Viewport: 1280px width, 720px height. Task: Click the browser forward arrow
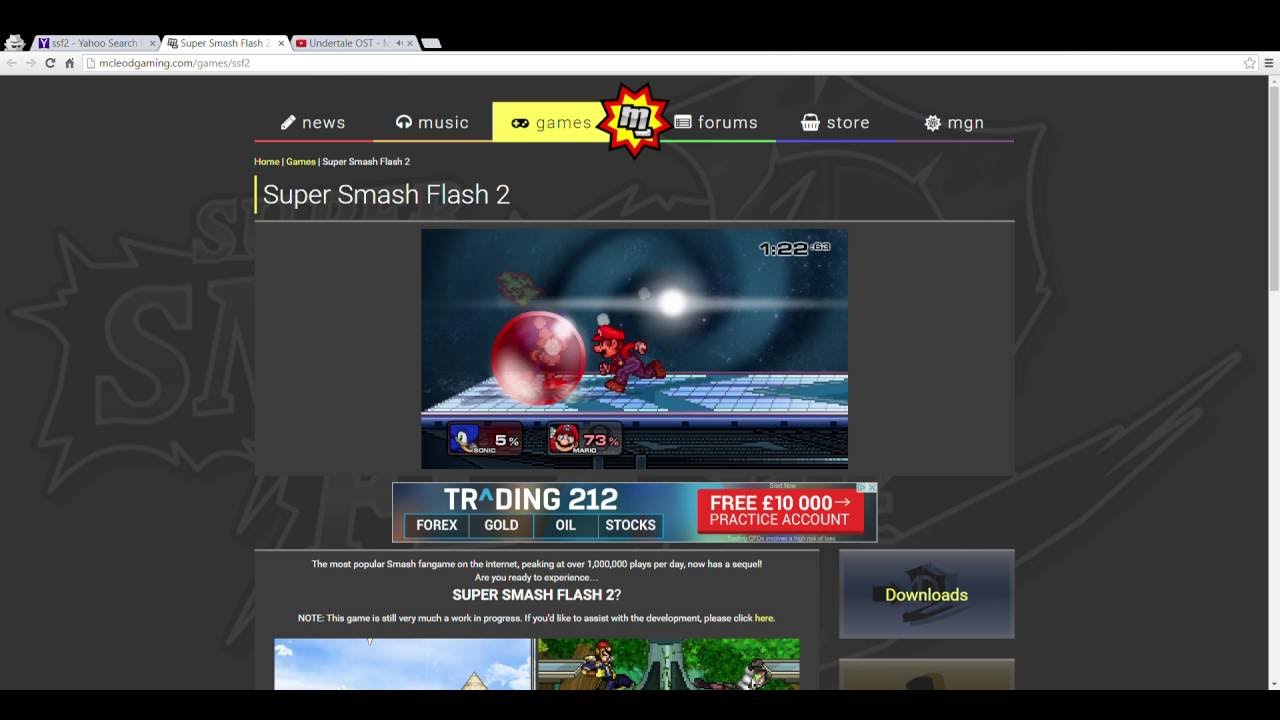[31, 63]
